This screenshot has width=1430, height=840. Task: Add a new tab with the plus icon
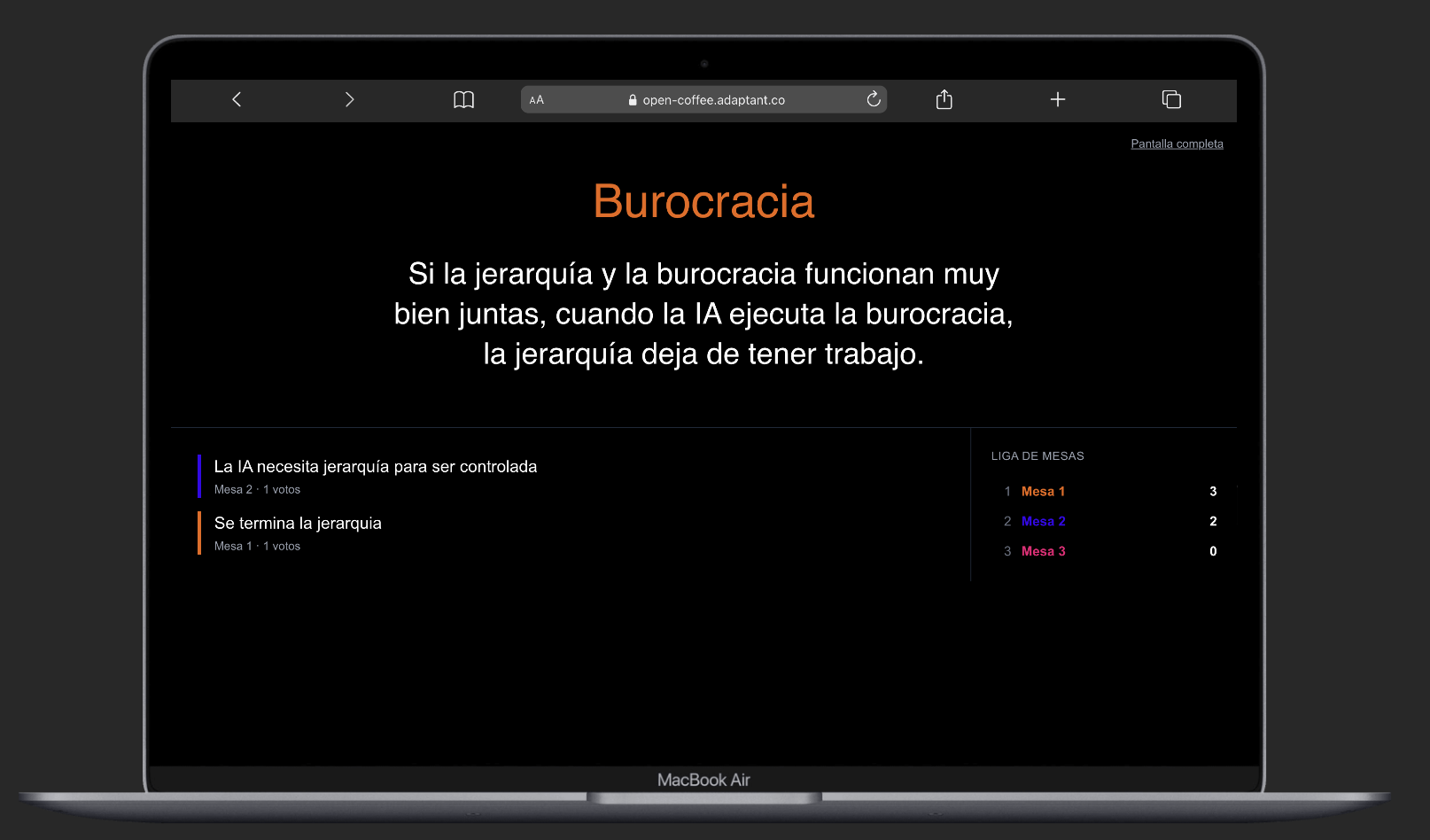[1058, 99]
